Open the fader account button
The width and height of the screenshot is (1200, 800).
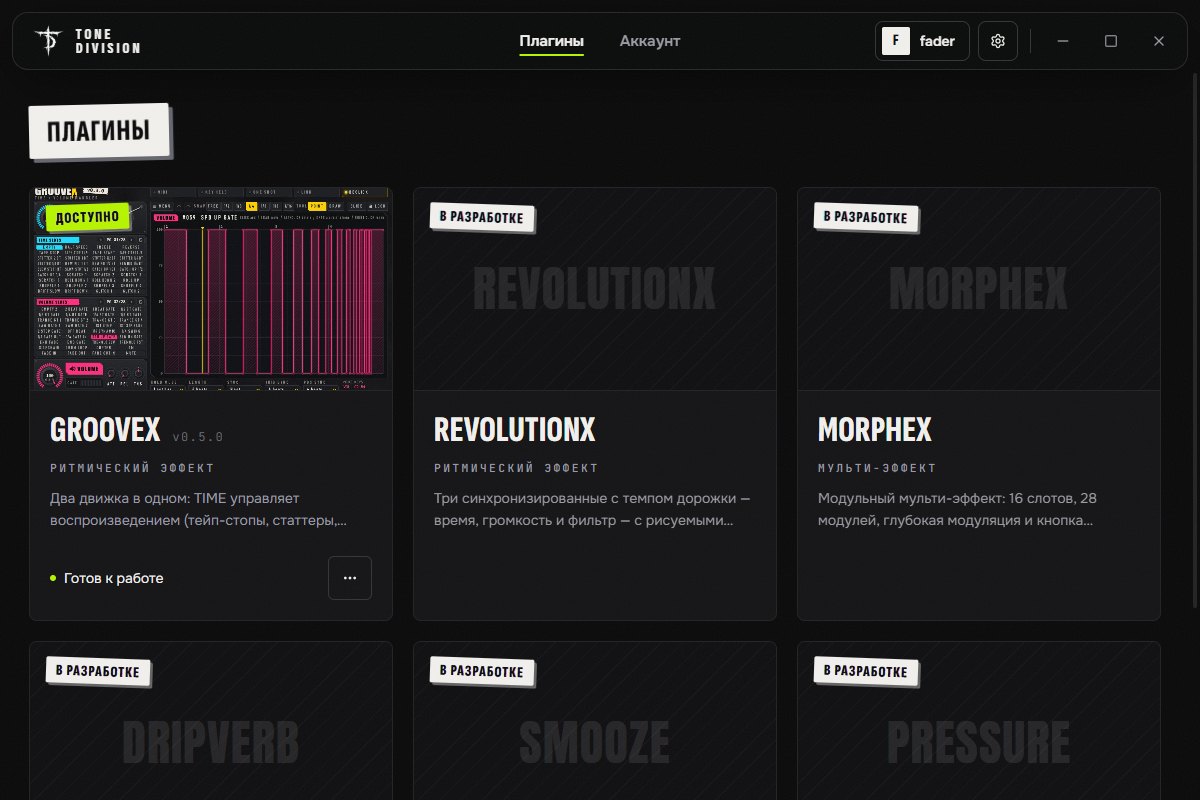point(922,41)
